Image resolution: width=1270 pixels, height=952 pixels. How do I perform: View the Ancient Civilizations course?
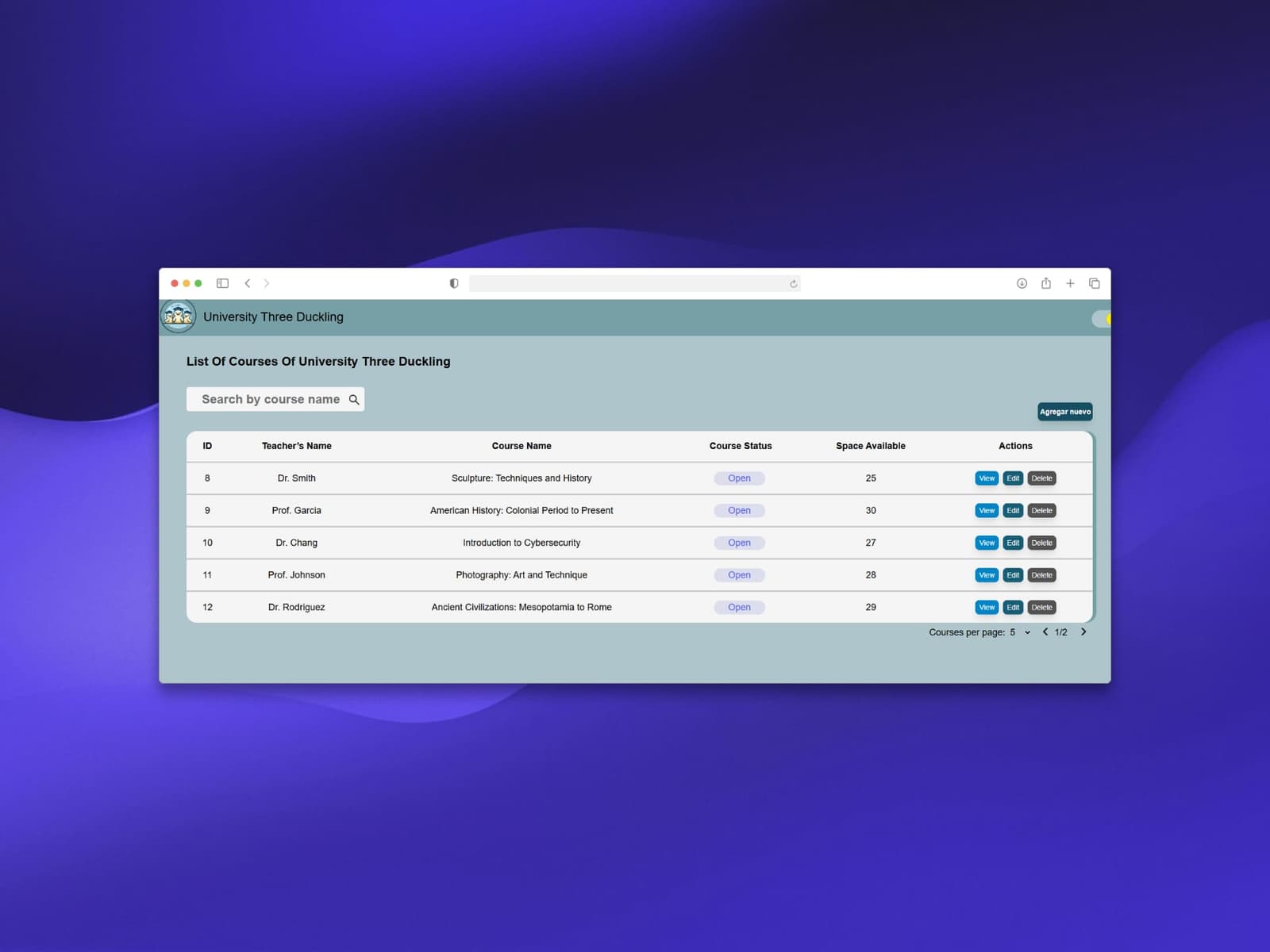pos(987,608)
